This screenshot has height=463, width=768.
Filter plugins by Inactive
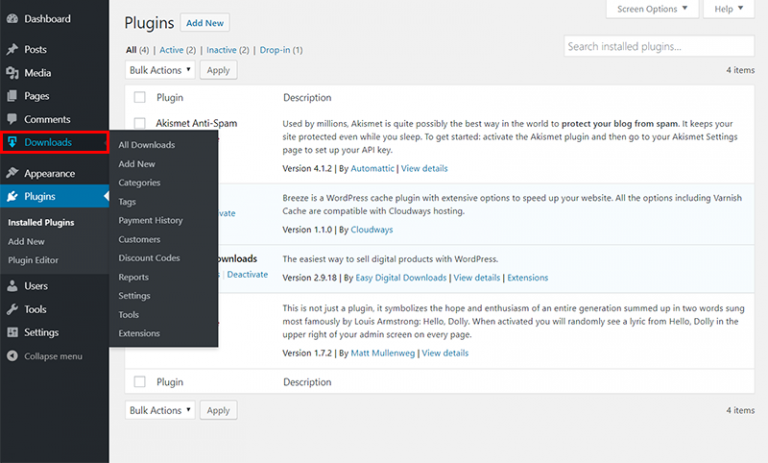tap(221, 50)
